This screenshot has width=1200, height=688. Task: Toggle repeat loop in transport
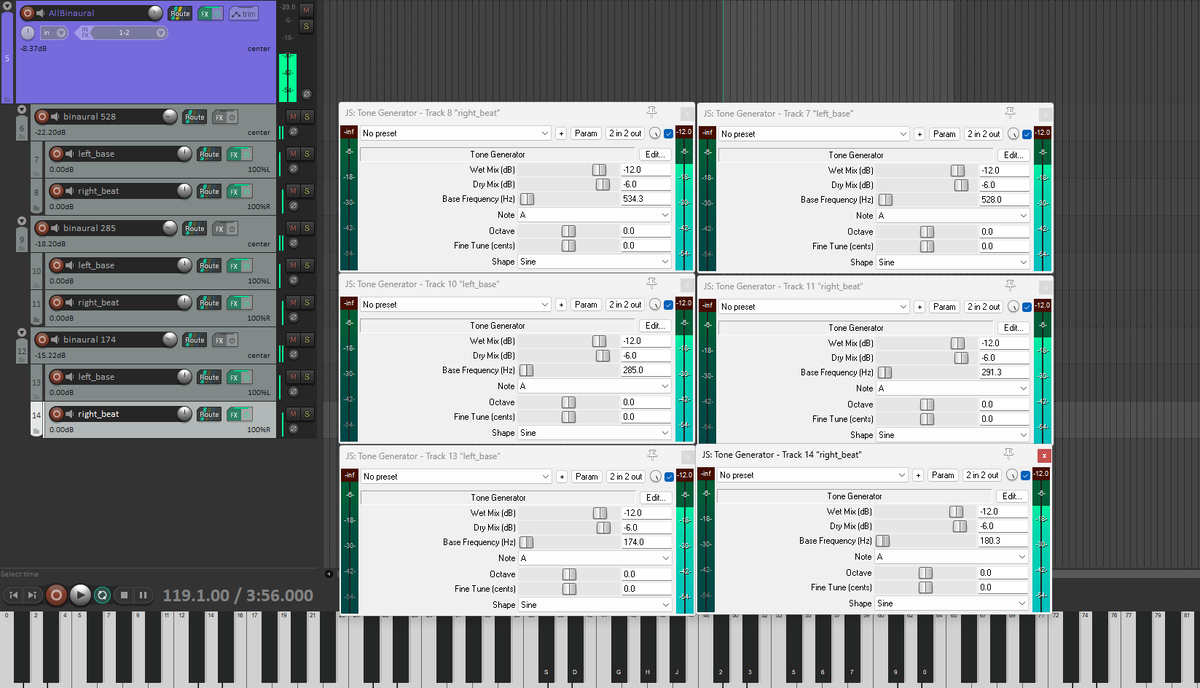pyautogui.click(x=102, y=595)
